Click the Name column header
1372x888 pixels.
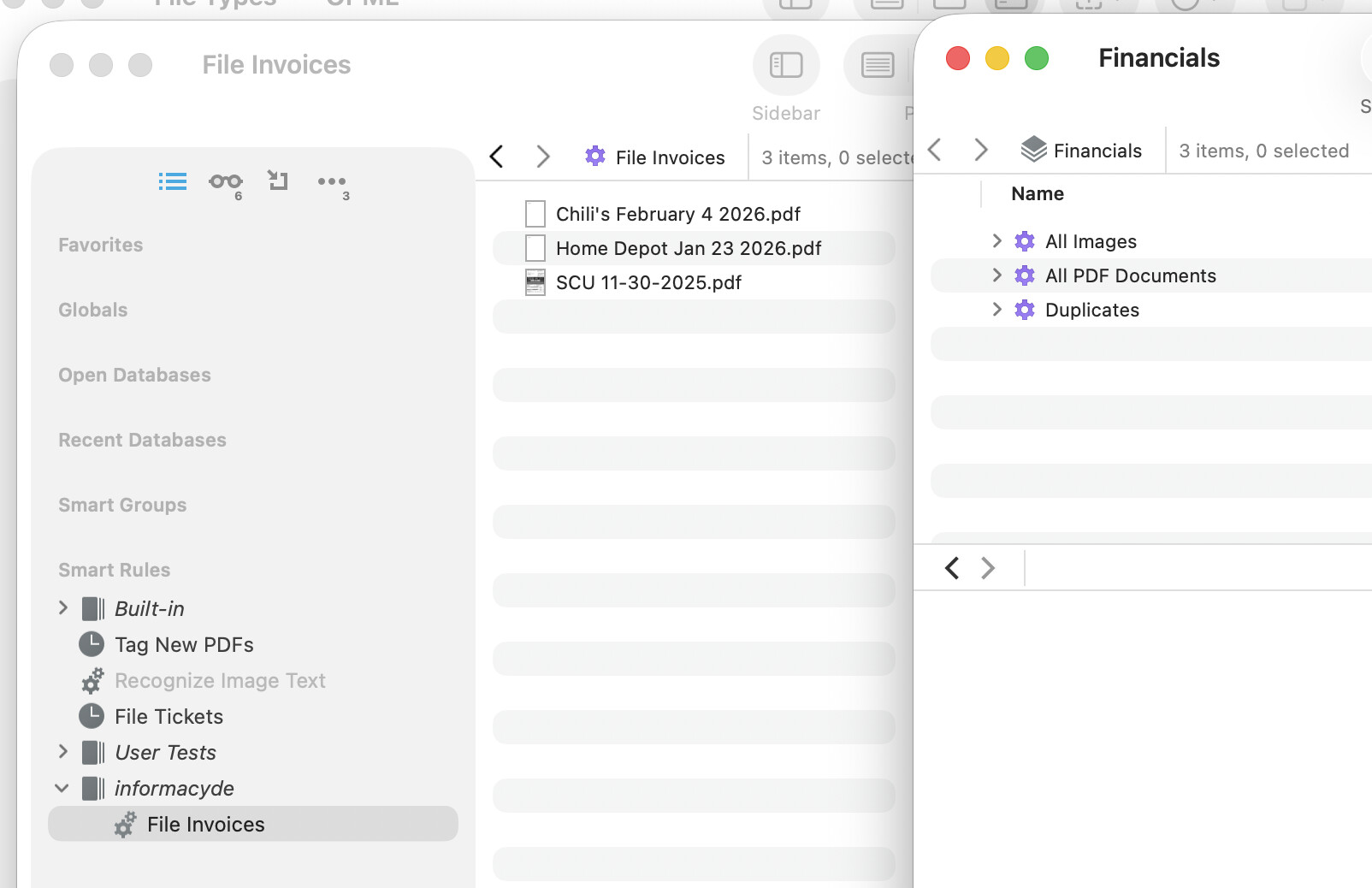(1037, 194)
